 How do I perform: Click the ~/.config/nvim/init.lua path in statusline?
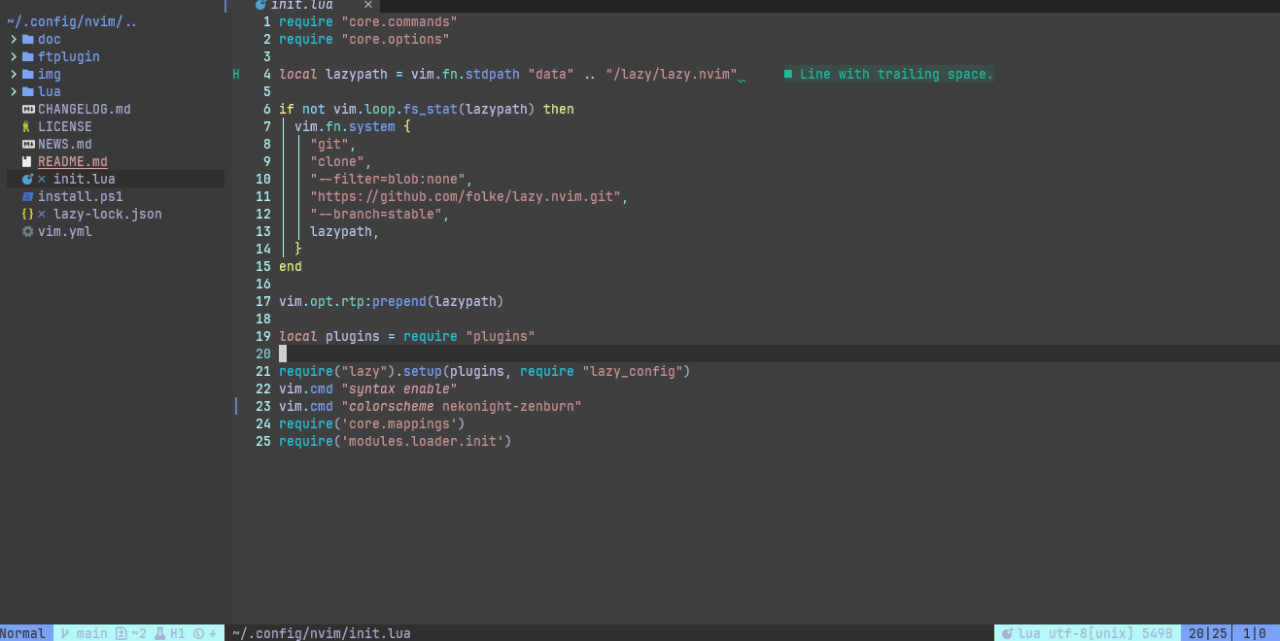pos(321,633)
